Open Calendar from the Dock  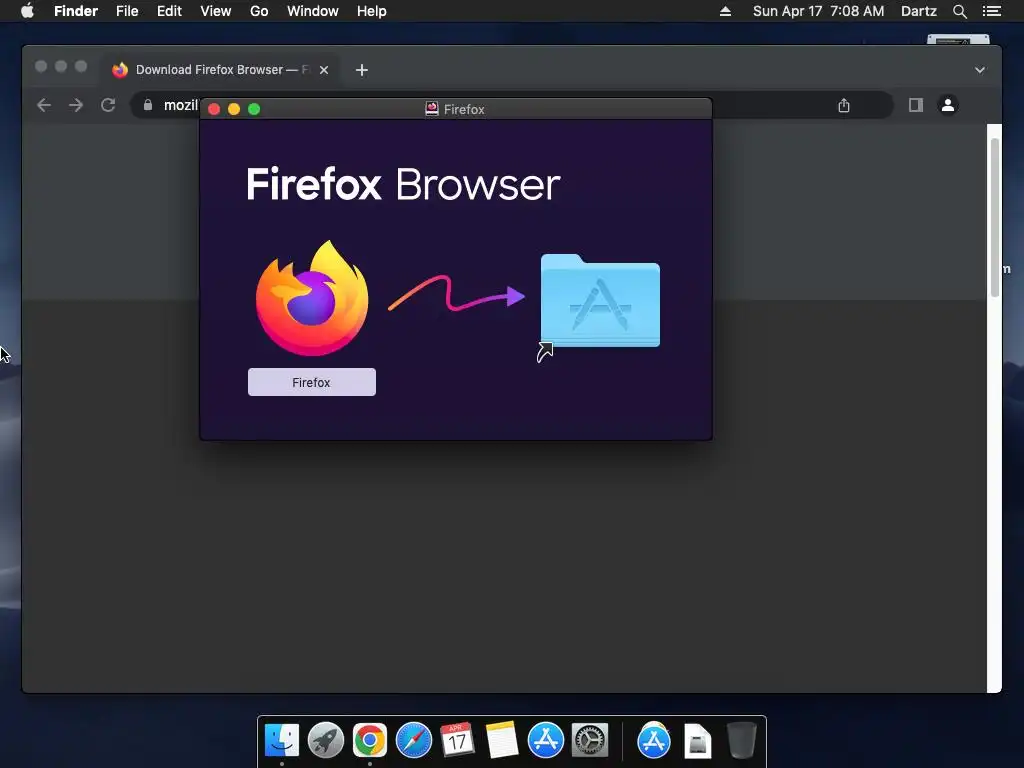[457, 740]
